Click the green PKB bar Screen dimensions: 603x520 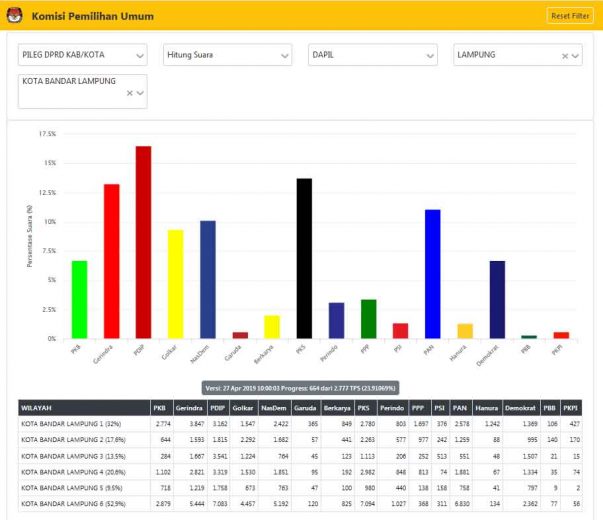click(80, 299)
